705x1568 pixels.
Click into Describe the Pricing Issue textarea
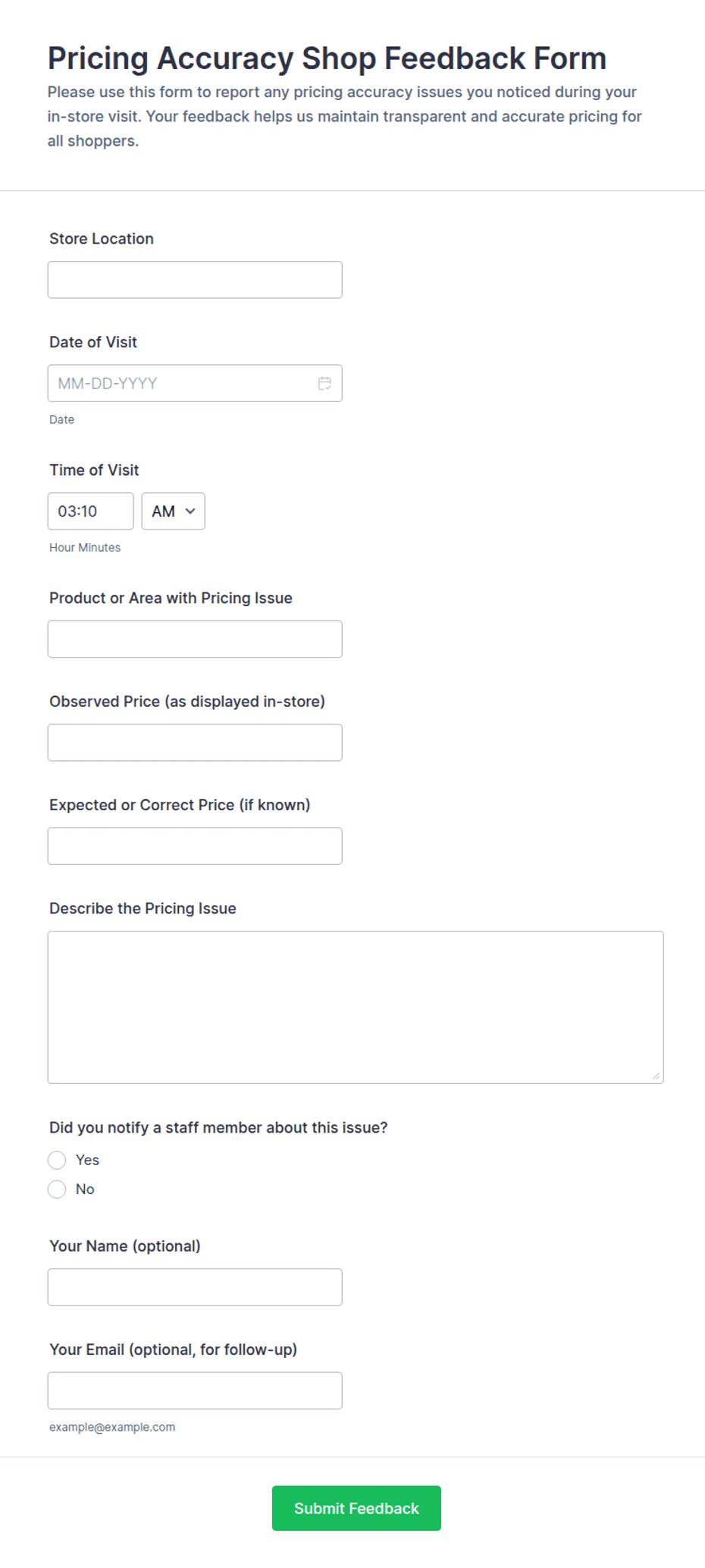[356, 1007]
